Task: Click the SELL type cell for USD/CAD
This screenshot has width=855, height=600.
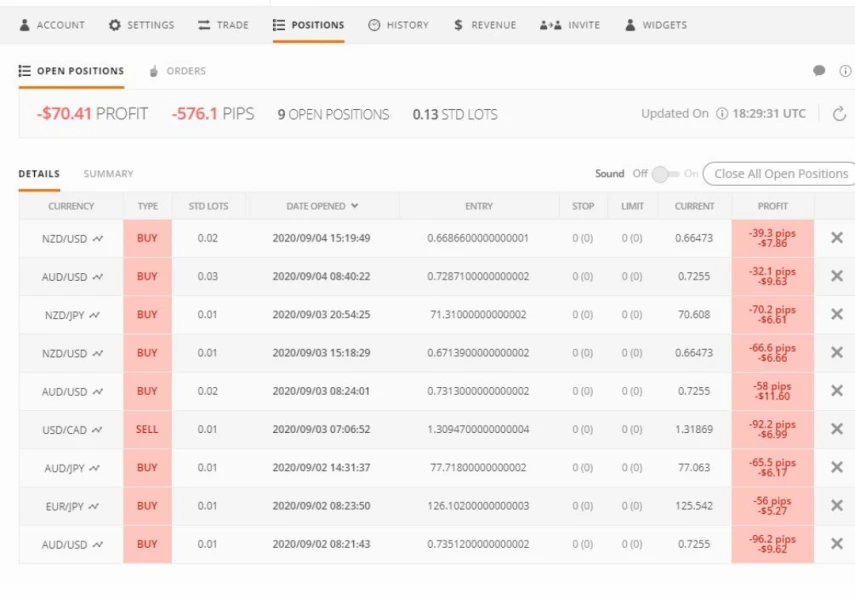Action: [147, 429]
